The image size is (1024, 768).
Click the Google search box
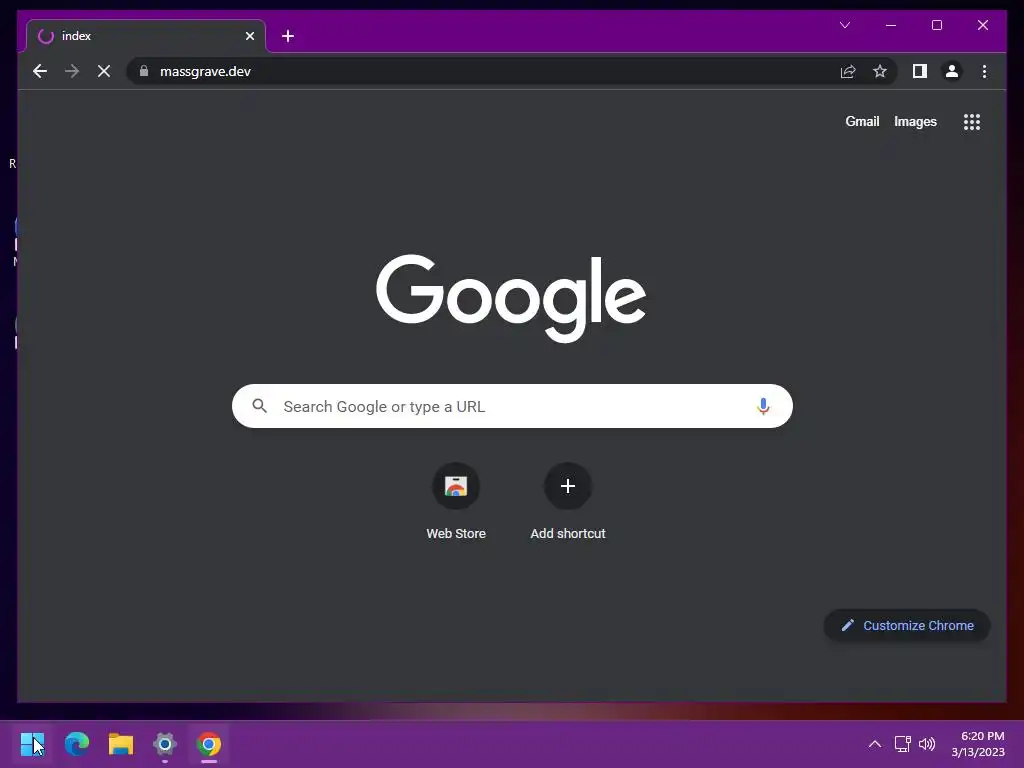512,406
